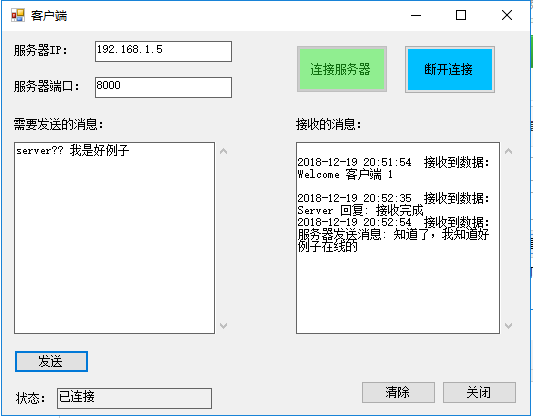Click inside the 接收的消息 text area

[398, 238]
